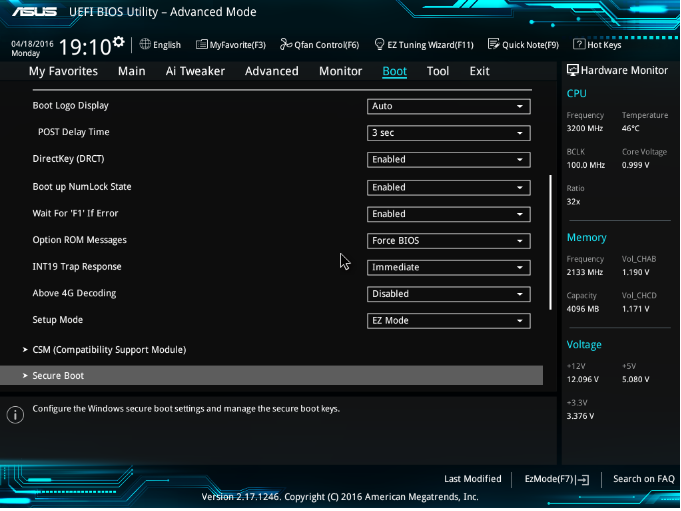Open the Wait For 'F1' If Error dropdown
The image size is (681, 511).
tap(449, 214)
